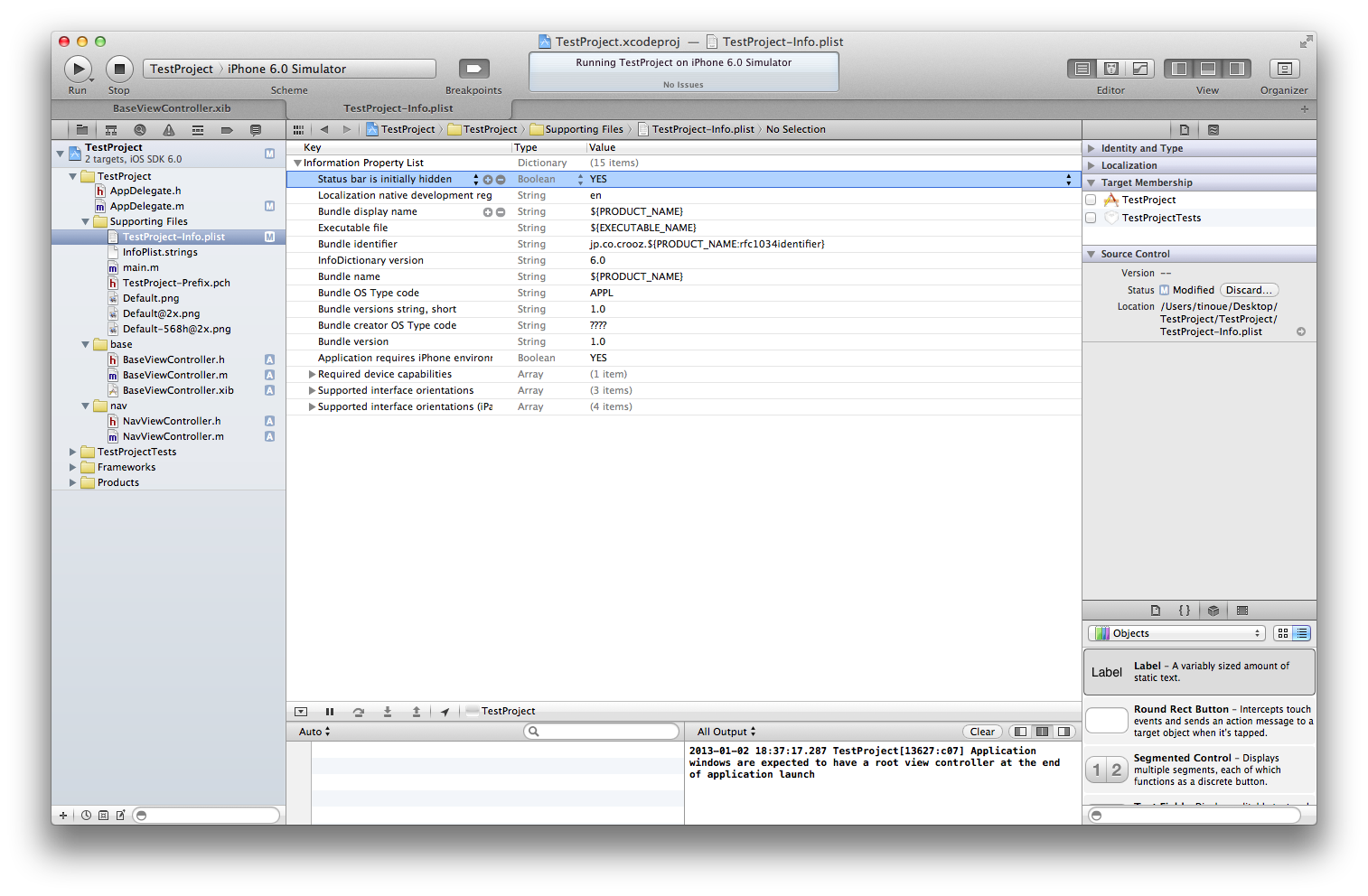This screenshot has height=896, width=1368.
Task: Stop the running app
Action: point(119,69)
